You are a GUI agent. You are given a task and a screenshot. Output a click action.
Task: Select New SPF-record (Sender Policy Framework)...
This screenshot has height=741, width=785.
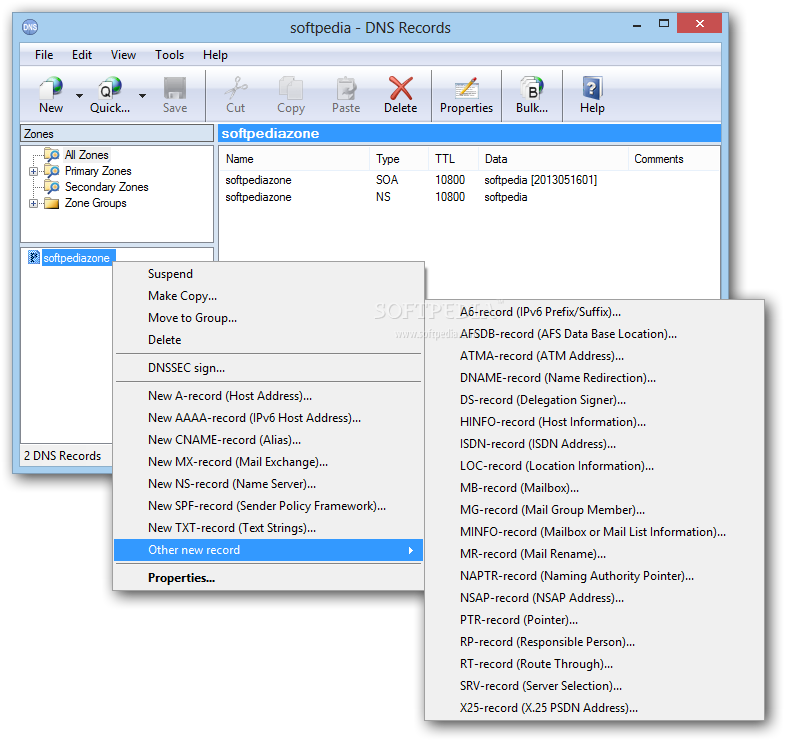click(x=268, y=506)
